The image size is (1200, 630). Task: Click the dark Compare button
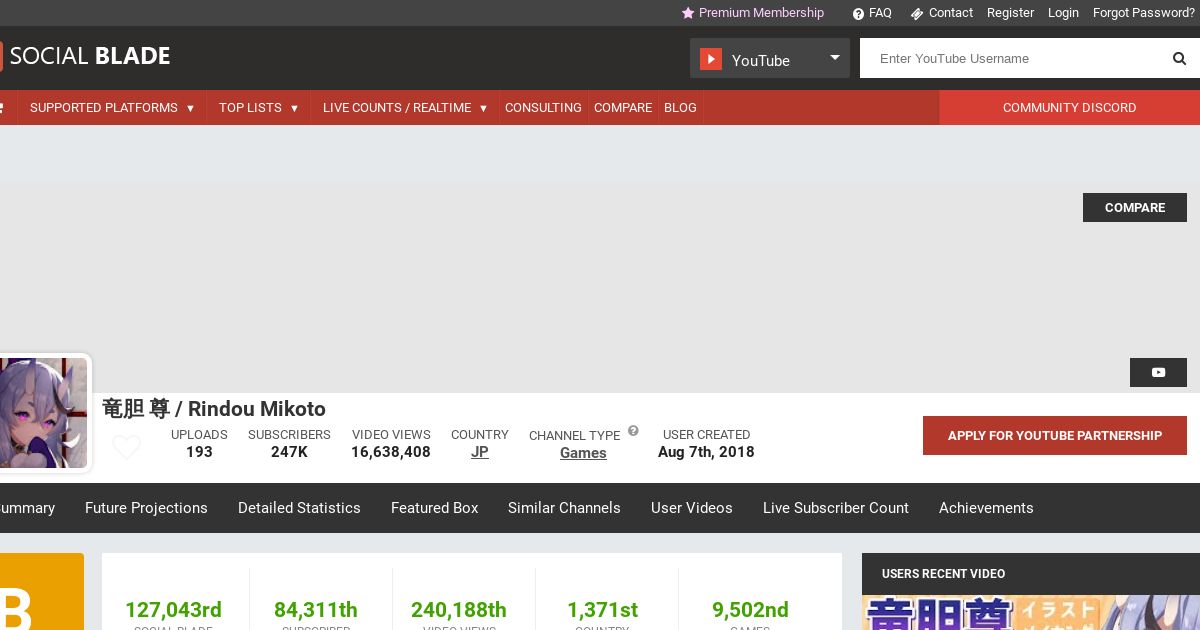point(1135,208)
